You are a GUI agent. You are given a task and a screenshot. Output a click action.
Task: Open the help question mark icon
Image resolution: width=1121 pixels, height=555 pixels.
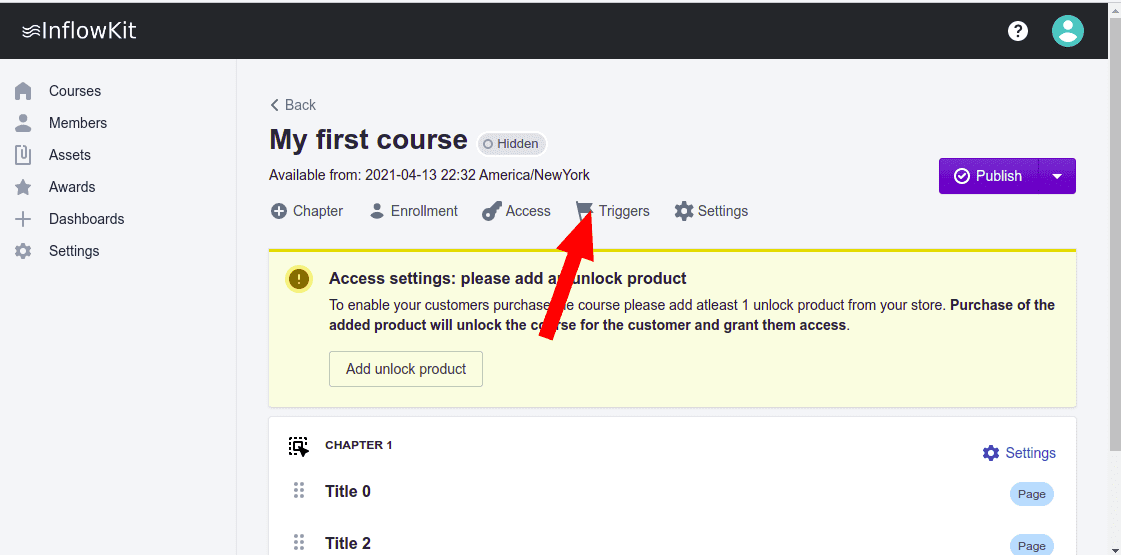coord(1018,31)
